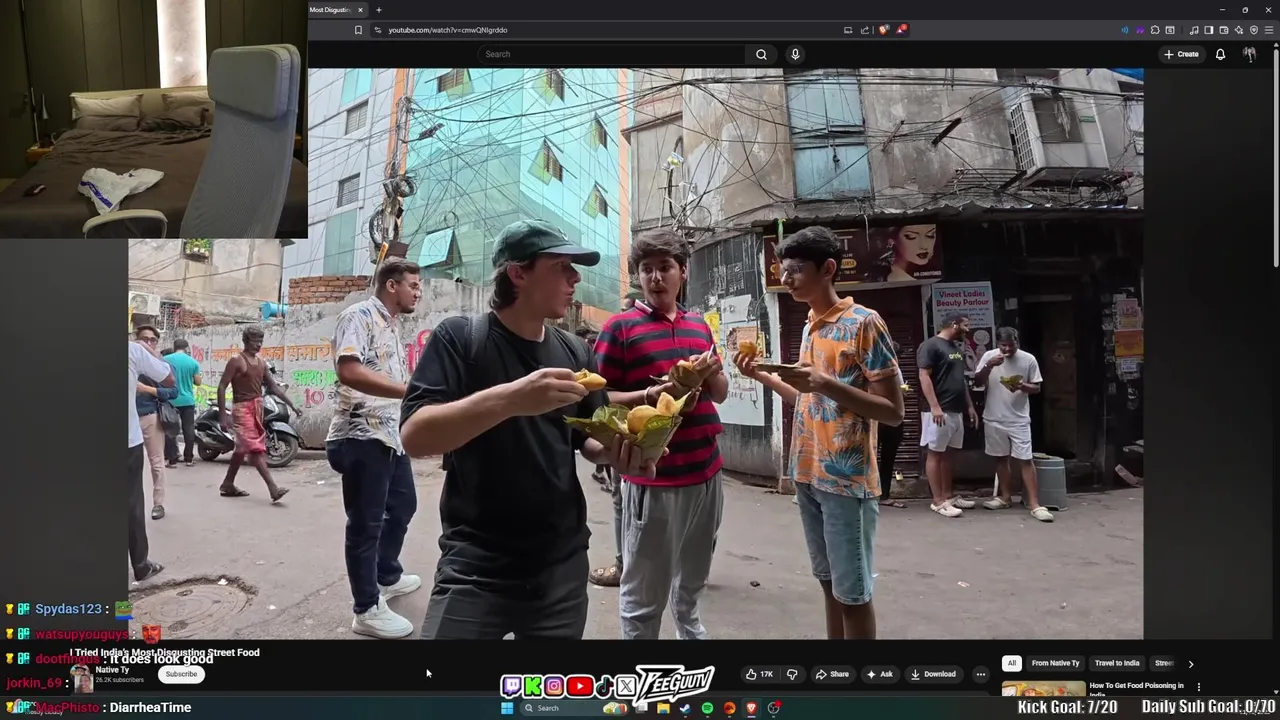Click the Brave Shields lion icon
Viewport: 1280px width, 720px height.
(x=884, y=30)
